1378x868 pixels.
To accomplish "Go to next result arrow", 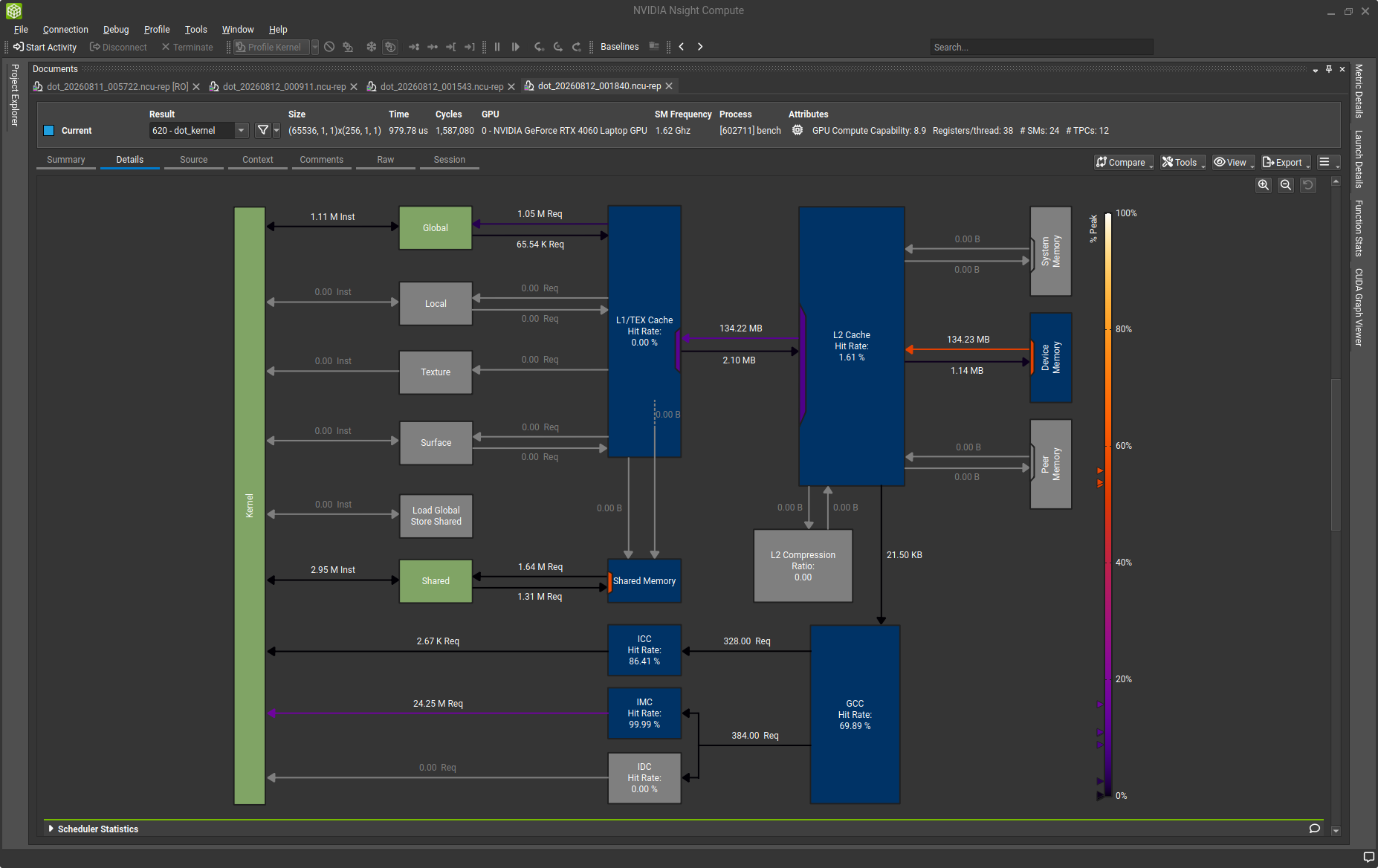I will point(699,46).
